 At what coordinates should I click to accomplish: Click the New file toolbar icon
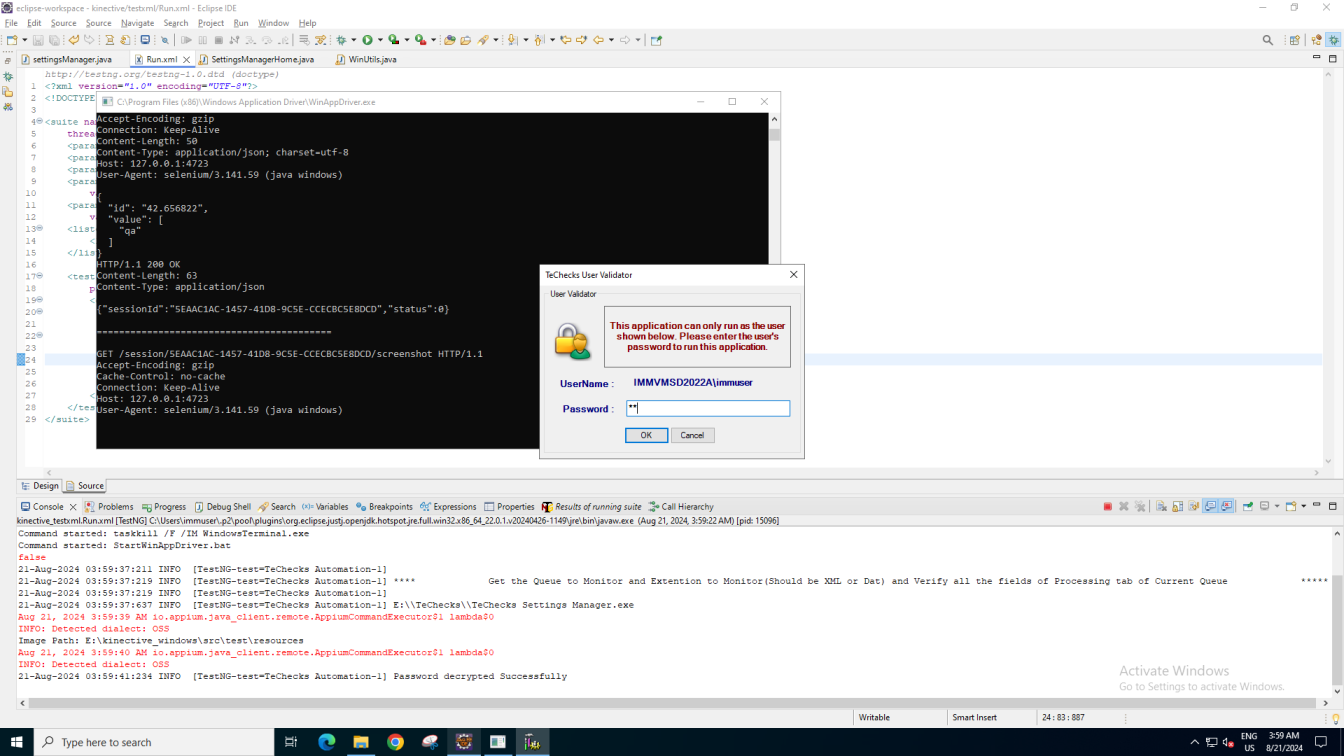12,40
